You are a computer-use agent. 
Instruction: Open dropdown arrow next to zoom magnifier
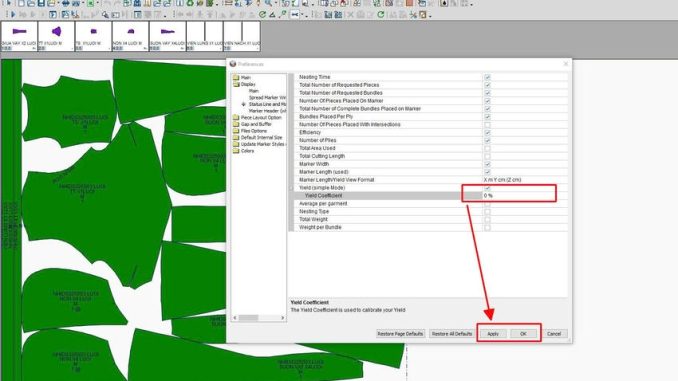276,3
